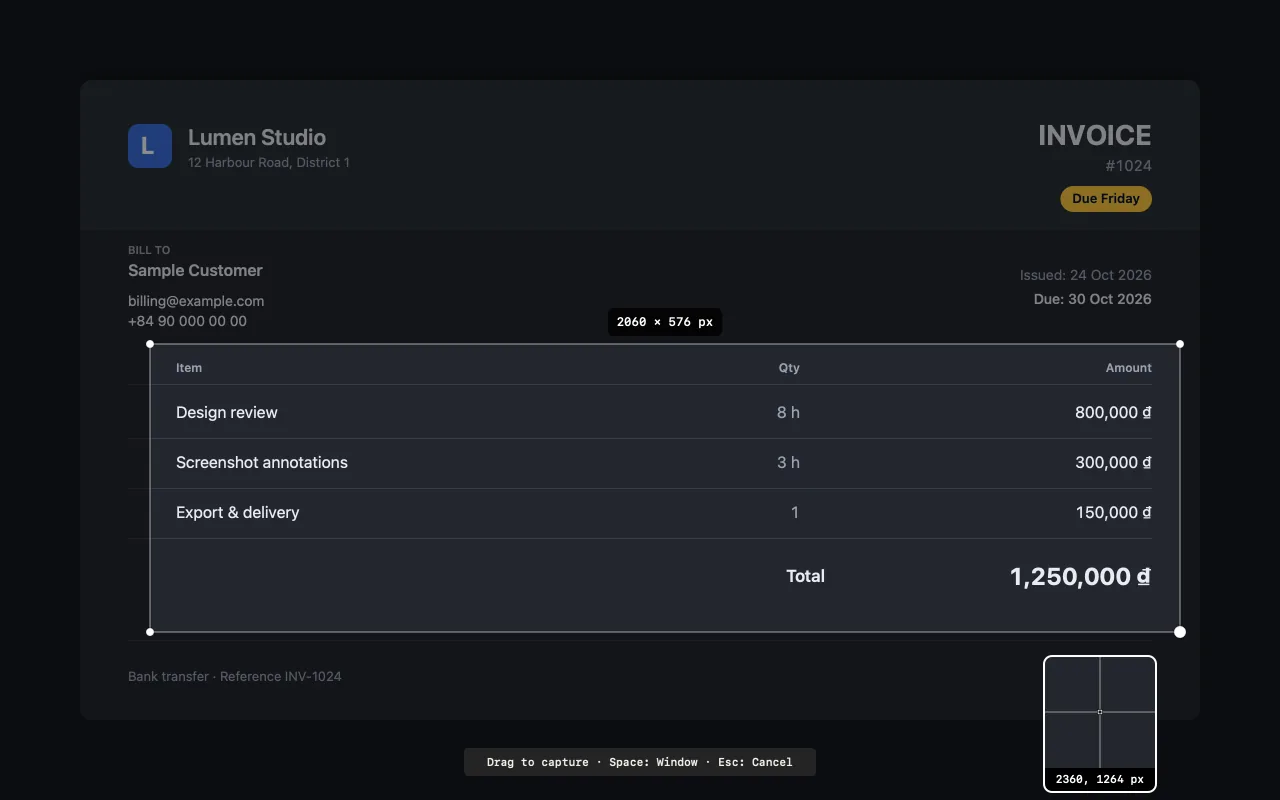The width and height of the screenshot is (1280, 800).
Task: Click the 'Drag to capture' hint bar
Action: pyautogui.click(x=640, y=762)
